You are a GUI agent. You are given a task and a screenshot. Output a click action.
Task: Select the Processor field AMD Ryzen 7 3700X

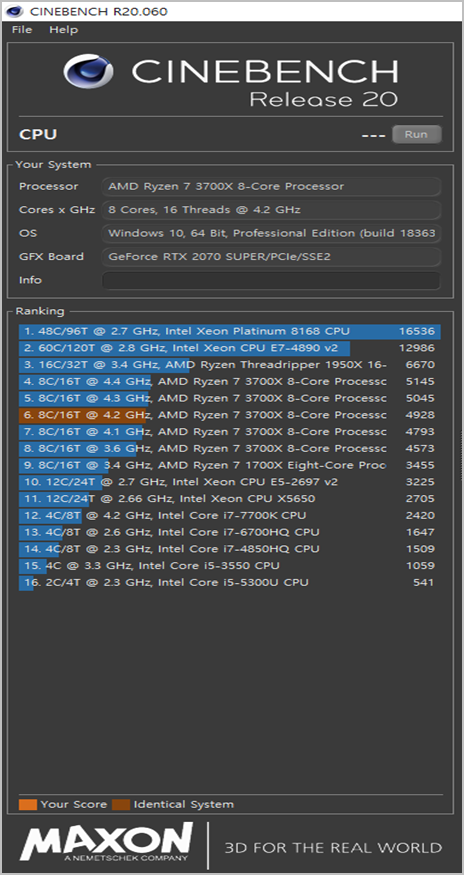(271, 186)
